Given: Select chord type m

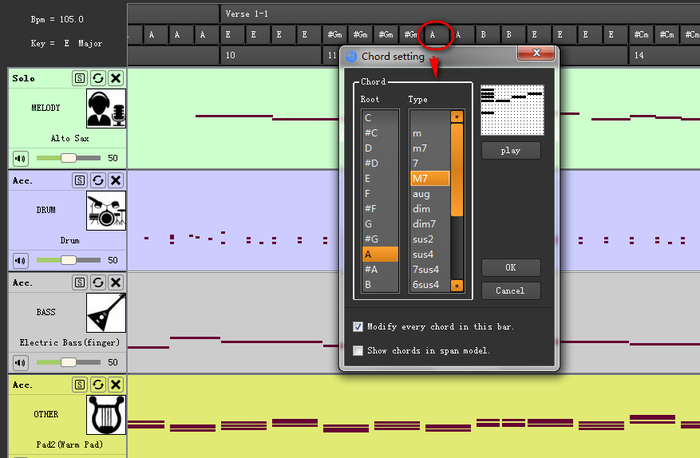Looking at the screenshot, I should 430,133.
